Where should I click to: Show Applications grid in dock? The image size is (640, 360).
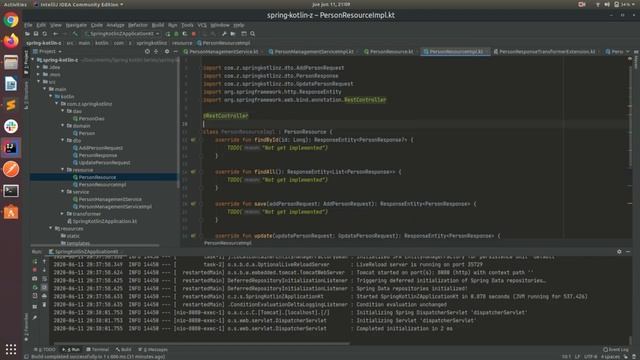(x=11, y=349)
